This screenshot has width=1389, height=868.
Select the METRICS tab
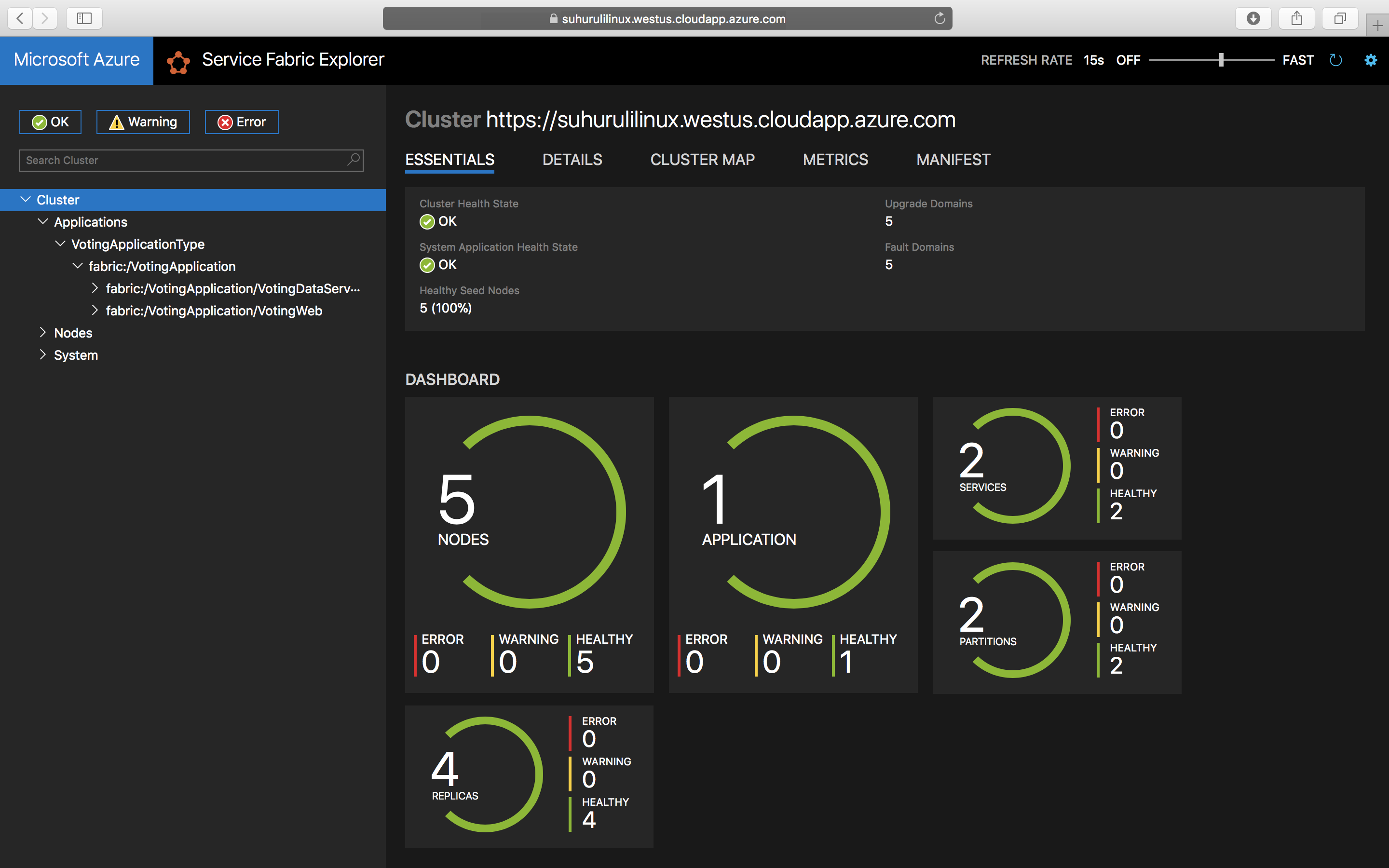(836, 159)
